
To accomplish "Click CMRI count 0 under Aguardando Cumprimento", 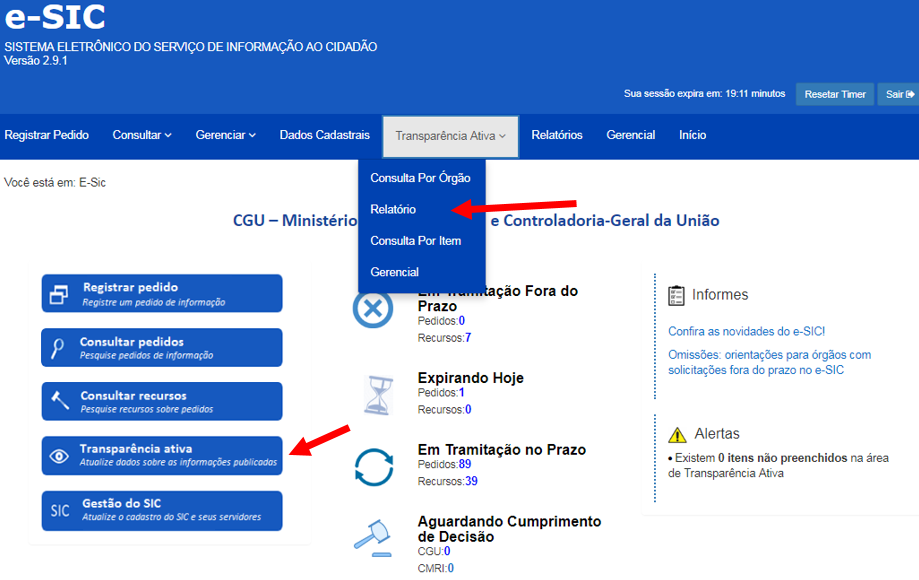I will click(451, 568).
